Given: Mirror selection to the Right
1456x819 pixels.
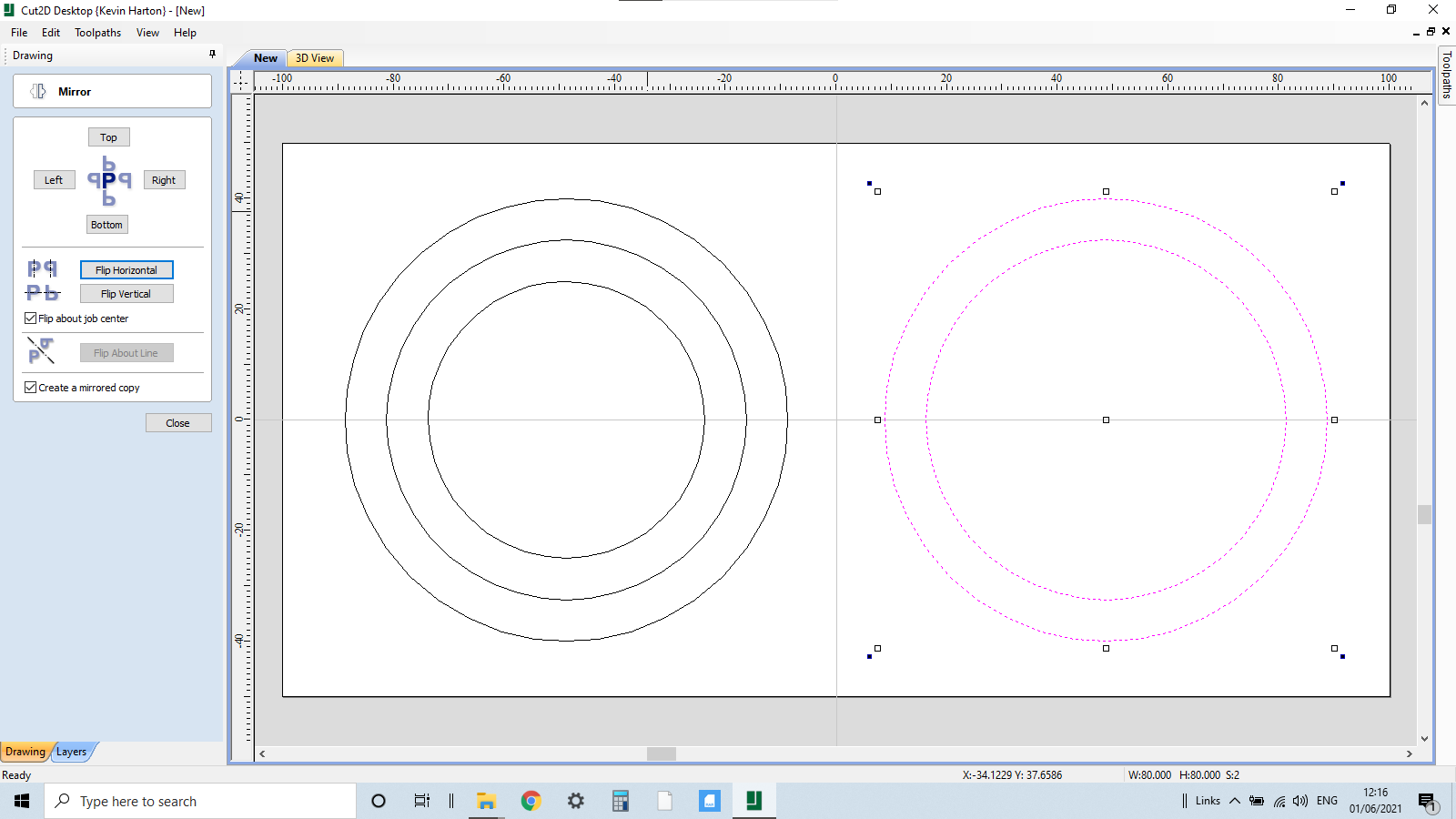Looking at the screenshot, I should (164, 180).
